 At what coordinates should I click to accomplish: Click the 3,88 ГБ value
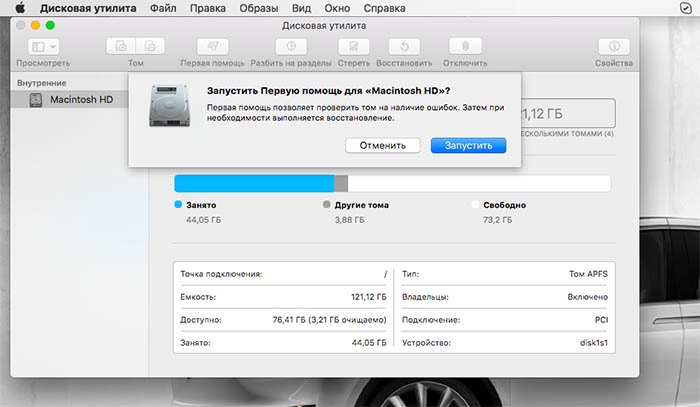click(x=350, y=220)
